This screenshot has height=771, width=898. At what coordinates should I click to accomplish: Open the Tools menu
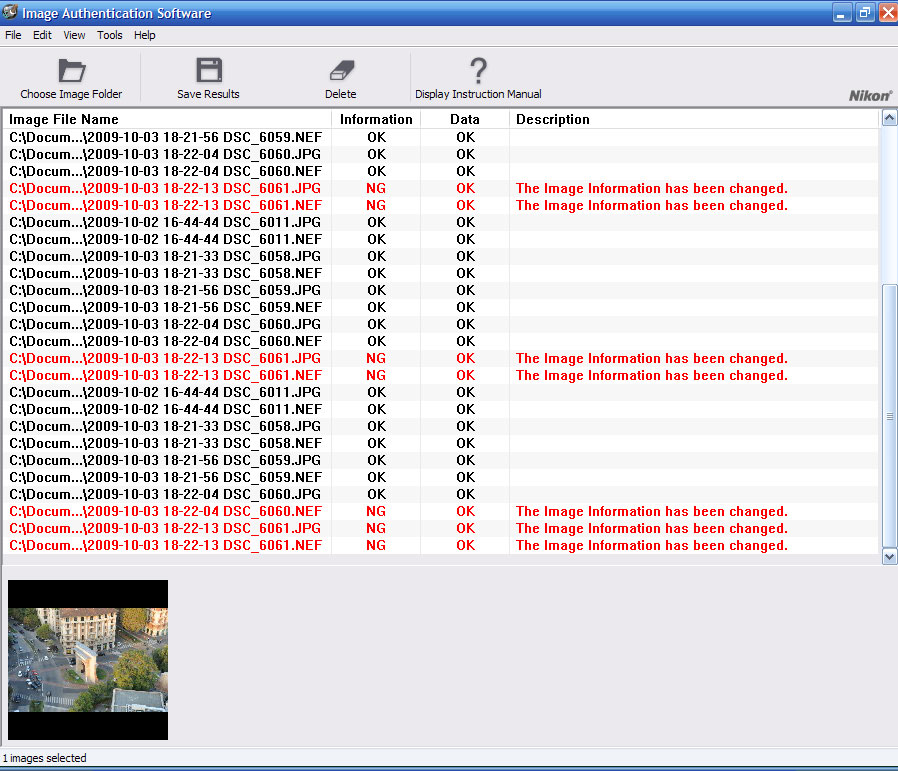[x=109, y=35]
